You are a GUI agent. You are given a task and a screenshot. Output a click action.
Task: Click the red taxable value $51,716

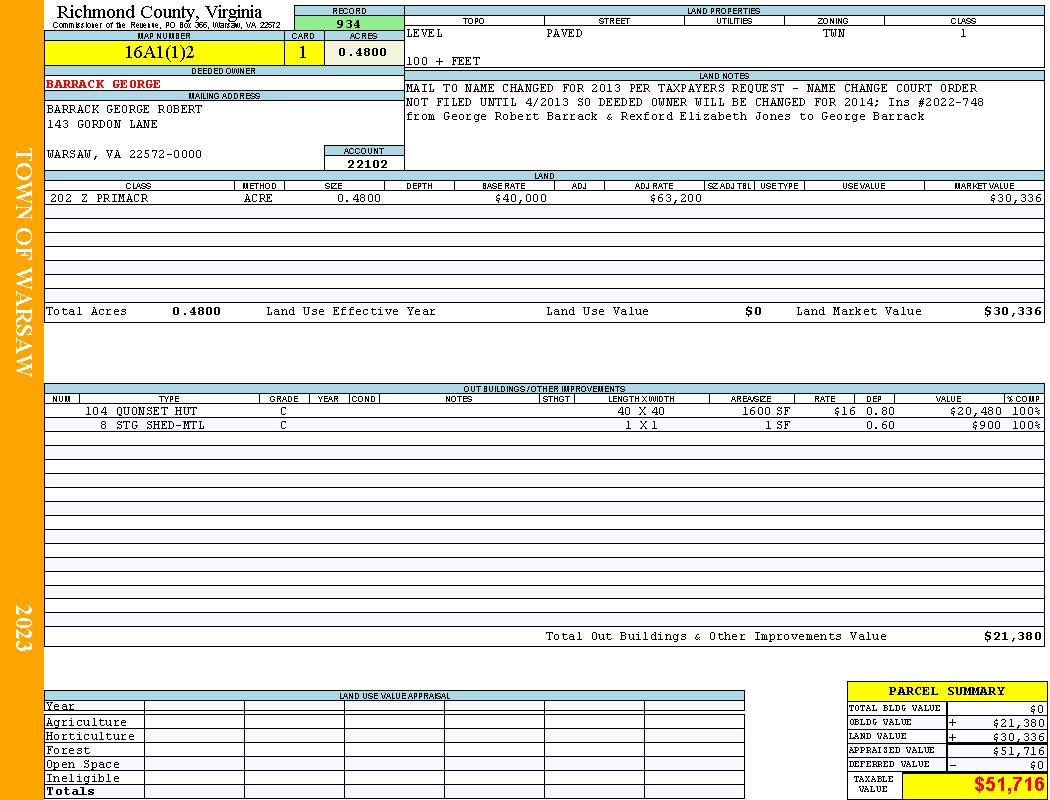point(1008,785)
